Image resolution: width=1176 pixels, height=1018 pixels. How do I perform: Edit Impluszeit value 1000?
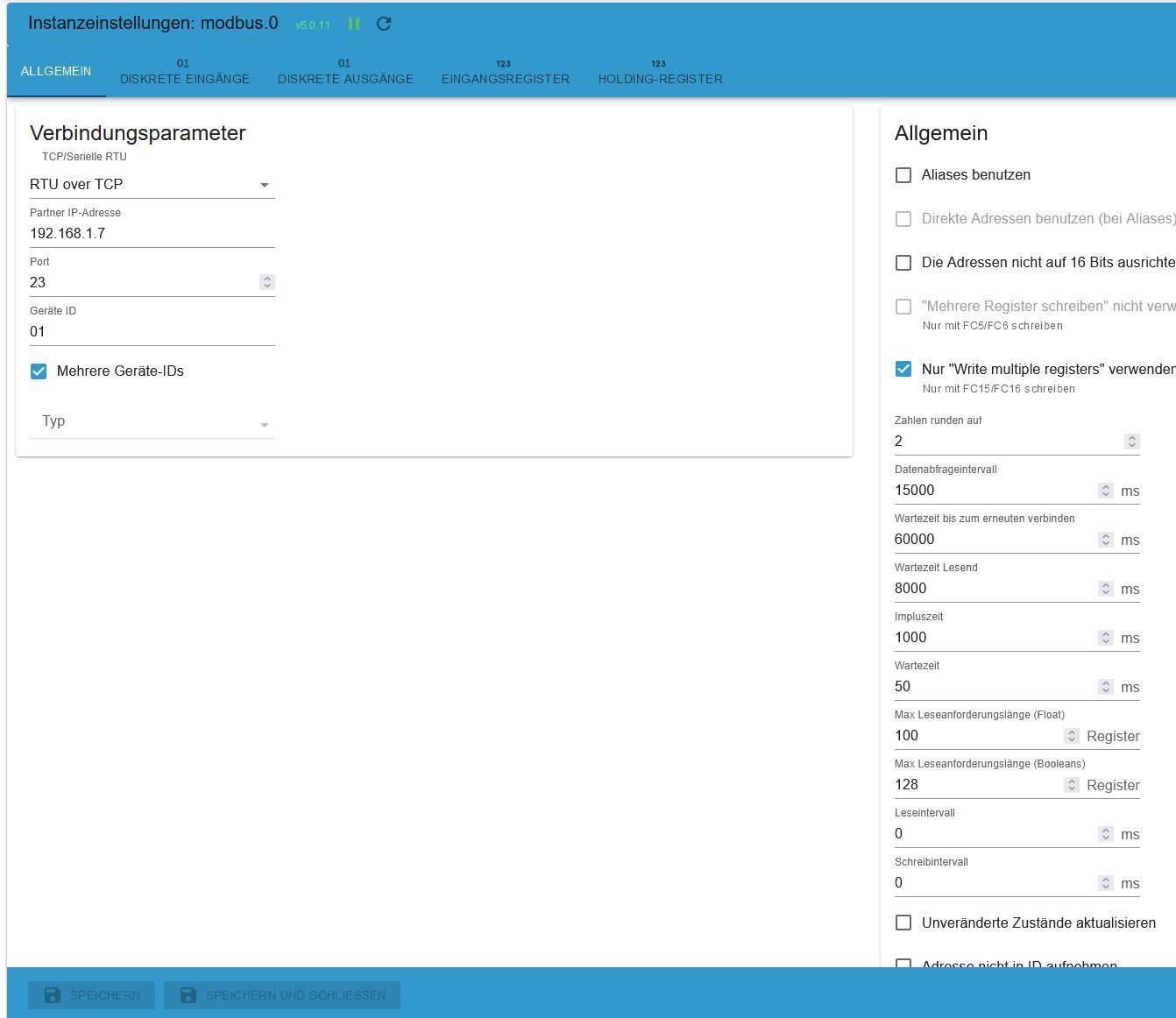click(x=995, y=638)
